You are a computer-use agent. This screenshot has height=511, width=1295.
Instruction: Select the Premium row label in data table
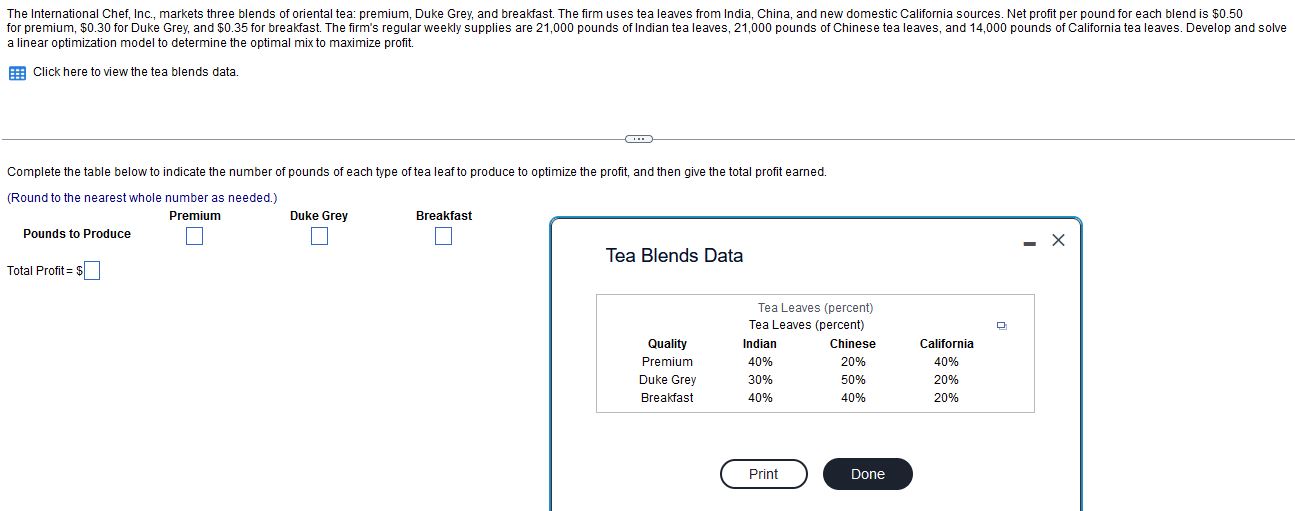[x=667, y=362]
